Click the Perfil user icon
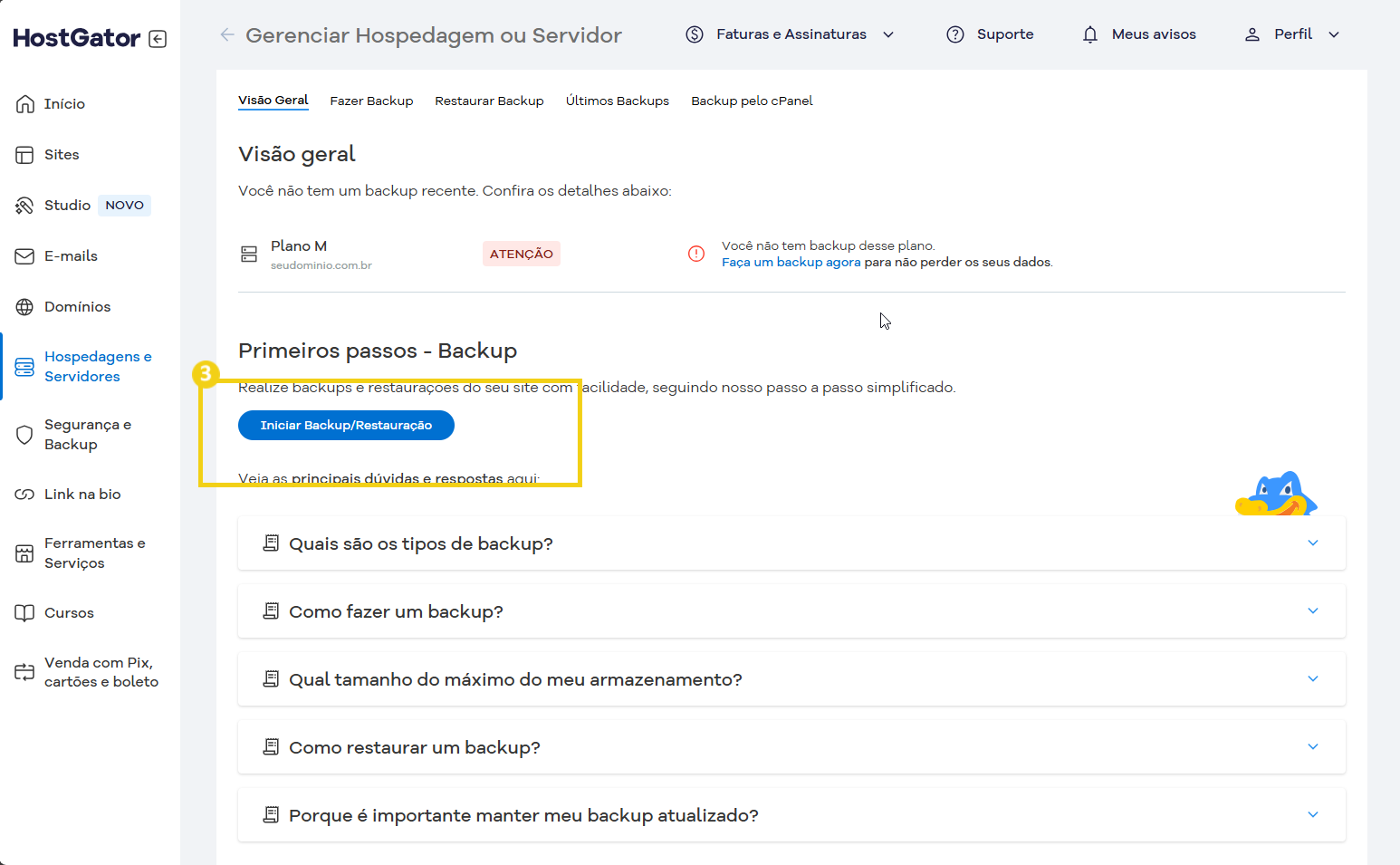 [1252, 34]
